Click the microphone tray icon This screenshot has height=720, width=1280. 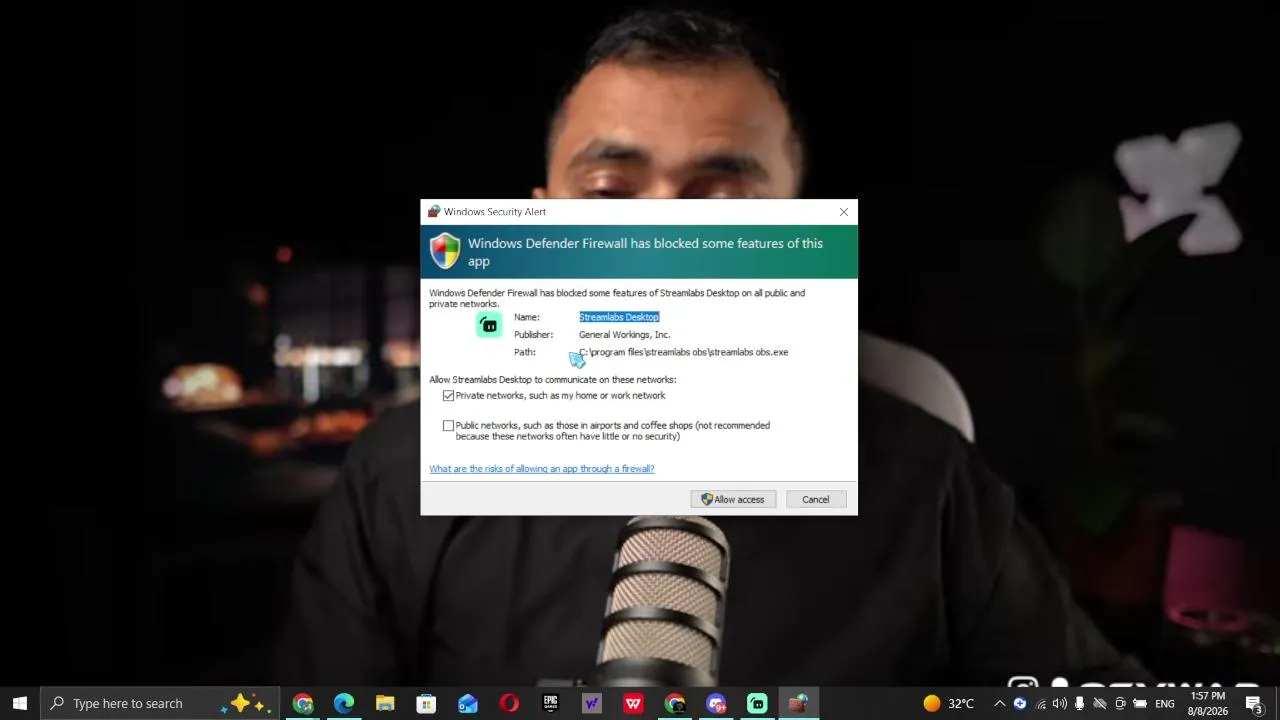tap(1080, 703)
